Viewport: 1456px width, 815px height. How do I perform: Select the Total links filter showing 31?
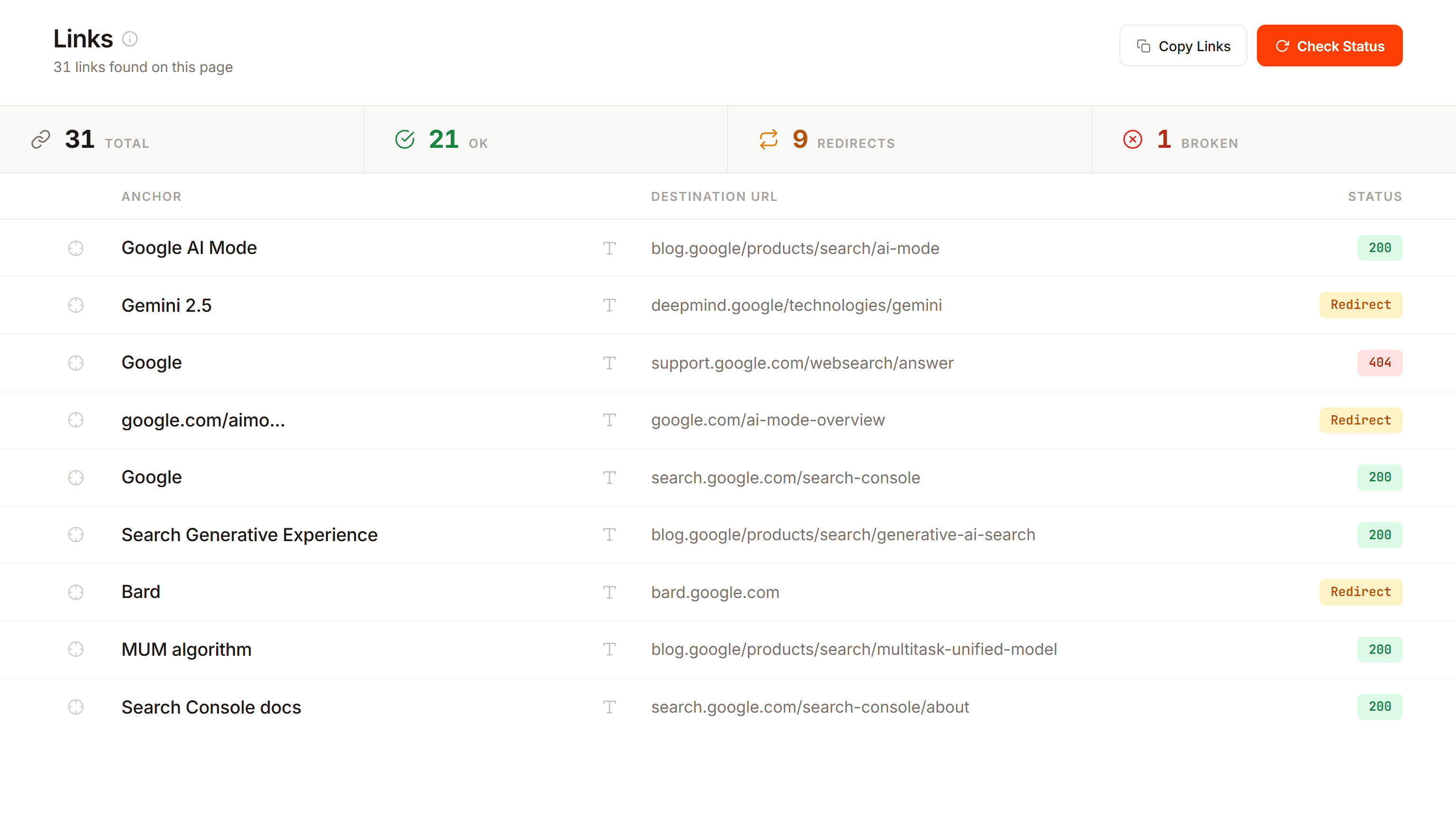tap(182, 140)
